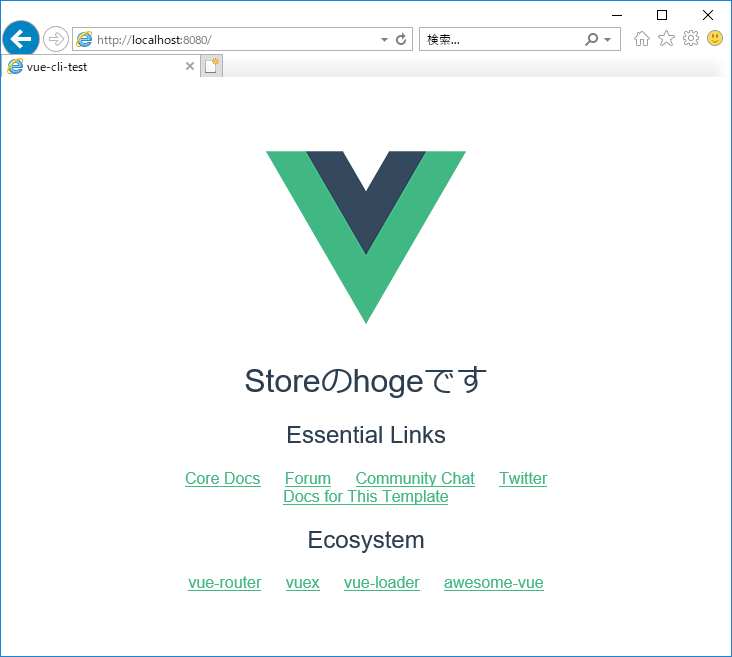Image resolution: width=732 pixels, height=657 pixels.
Task: Close the vue-cli-test tab
Action: 190,66
